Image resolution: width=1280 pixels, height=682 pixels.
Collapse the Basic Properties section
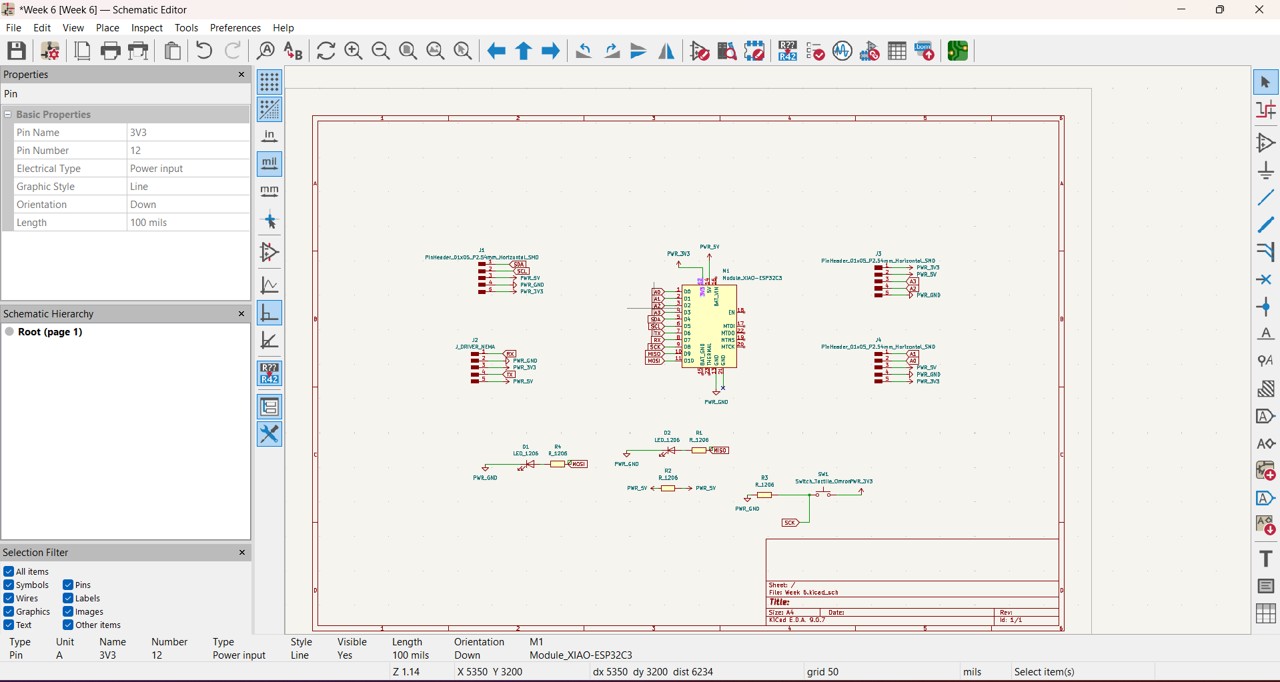(x=8, y=115)
